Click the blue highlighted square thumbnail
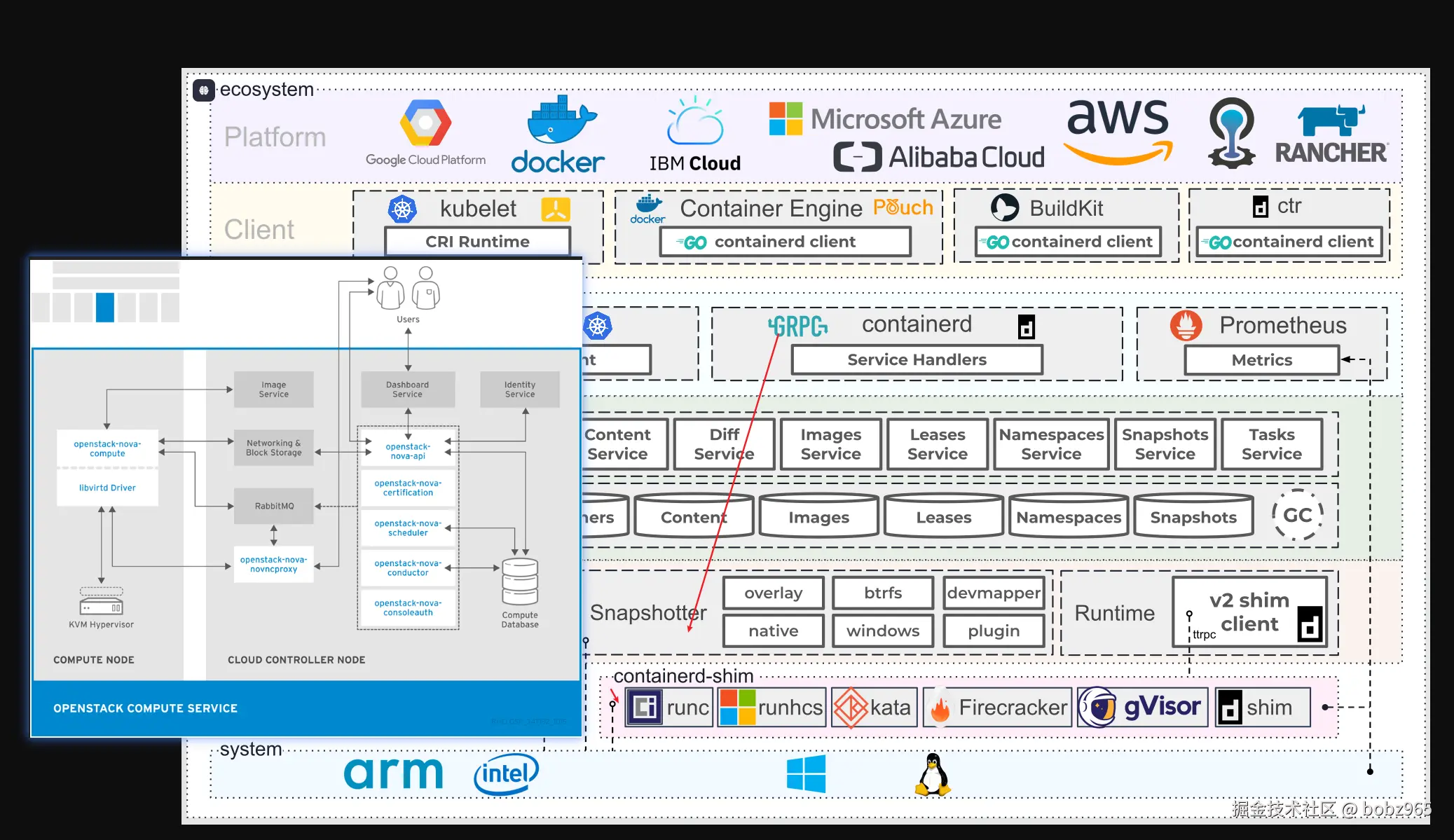This screenshot has width=1454, height=840. click(105, 307)
